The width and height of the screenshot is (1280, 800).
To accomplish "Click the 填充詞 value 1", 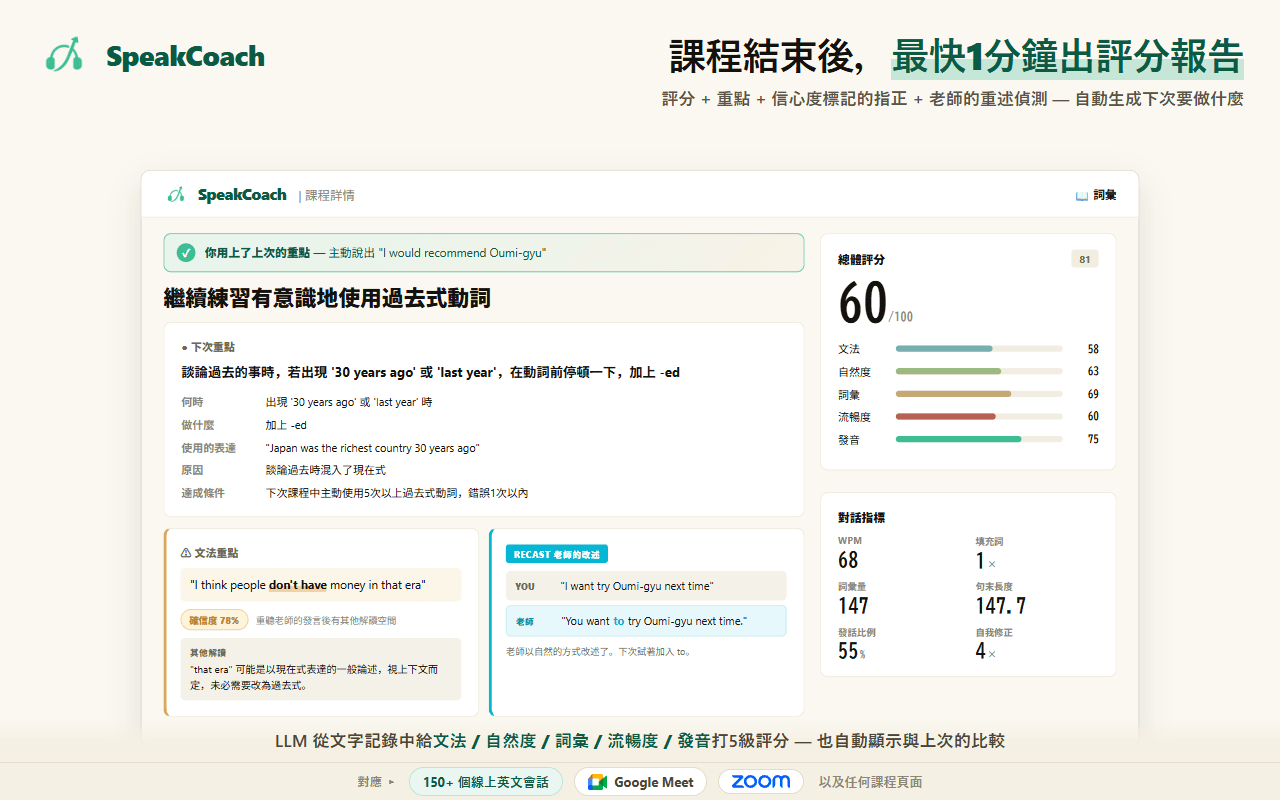I will (x=980, y=560).
